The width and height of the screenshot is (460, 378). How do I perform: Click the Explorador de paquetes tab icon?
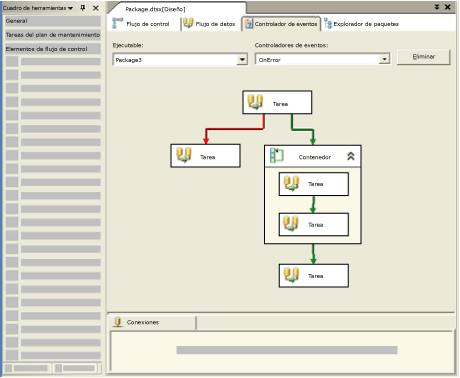[x=328, y=23]
